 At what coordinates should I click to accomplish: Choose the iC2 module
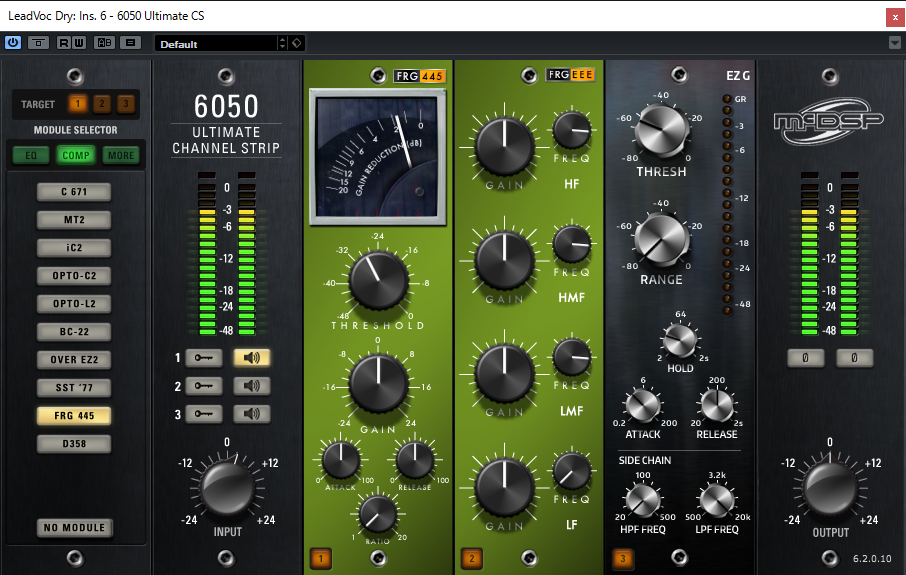pos(74,248)
